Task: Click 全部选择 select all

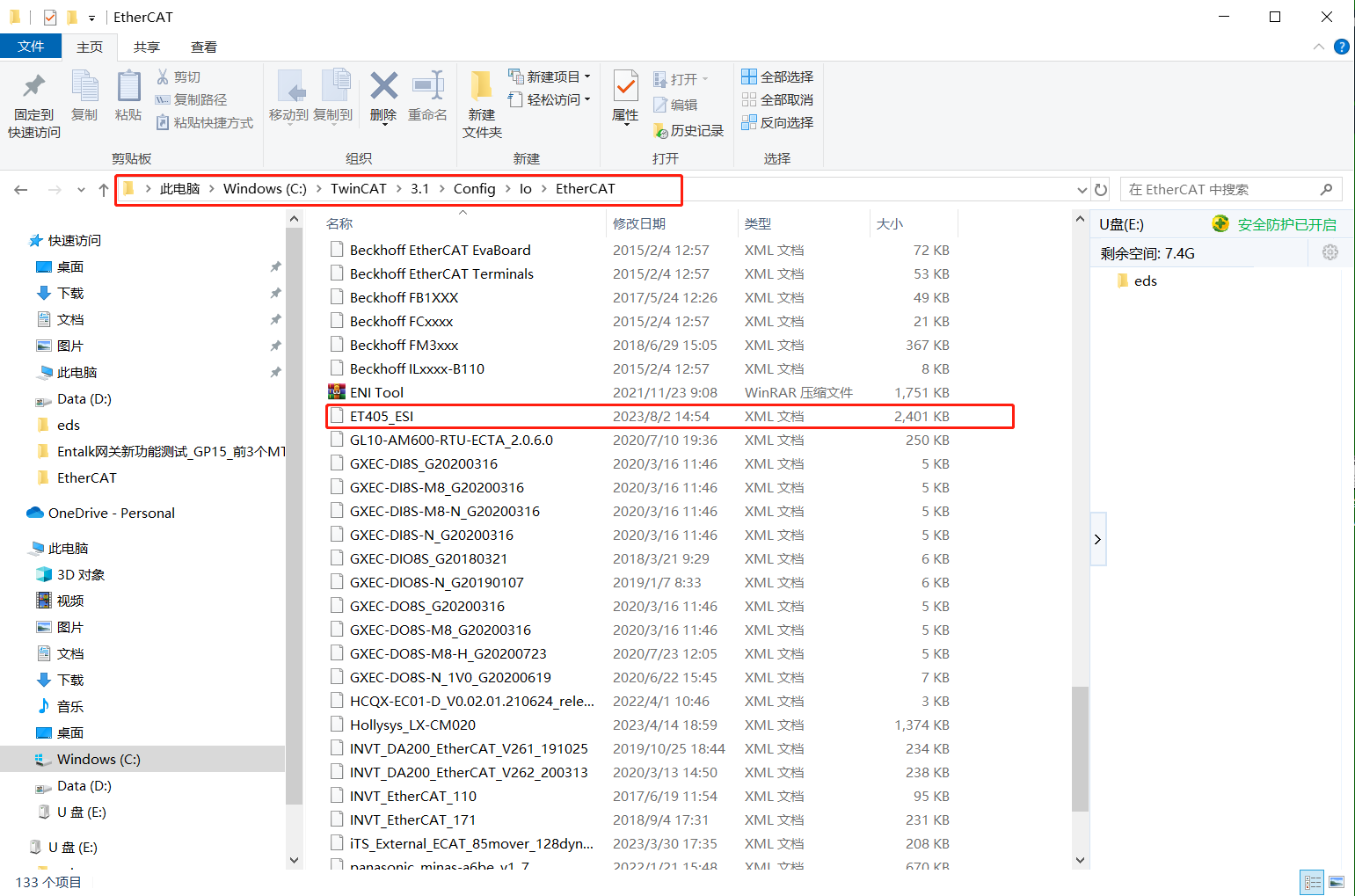Action: 777,76
